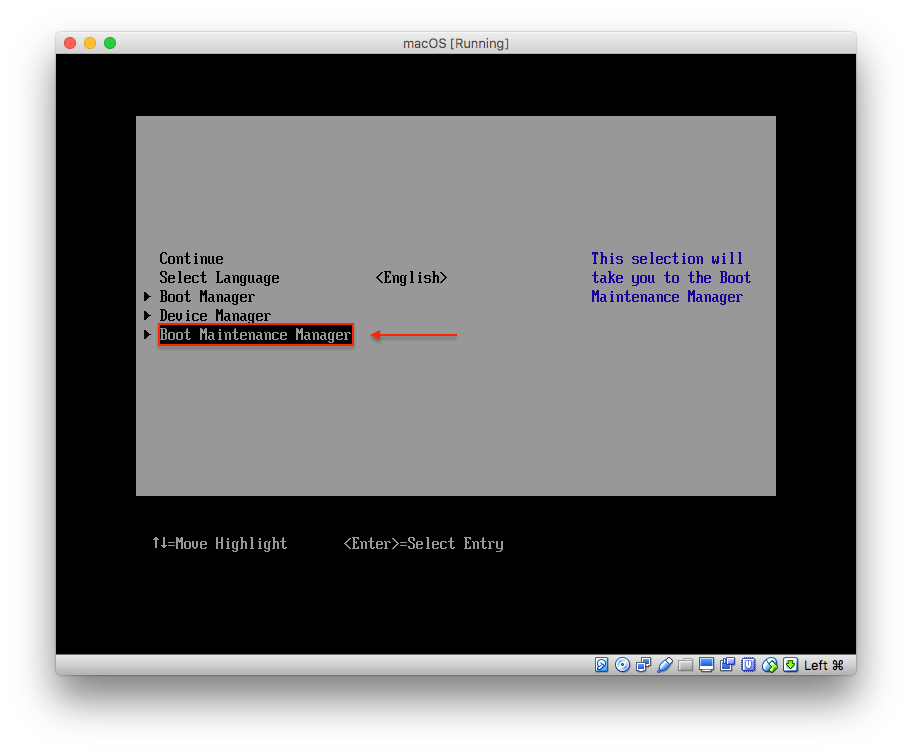
Task: Click the triangle beside Device Manager
Action: [x=147, y=316]
